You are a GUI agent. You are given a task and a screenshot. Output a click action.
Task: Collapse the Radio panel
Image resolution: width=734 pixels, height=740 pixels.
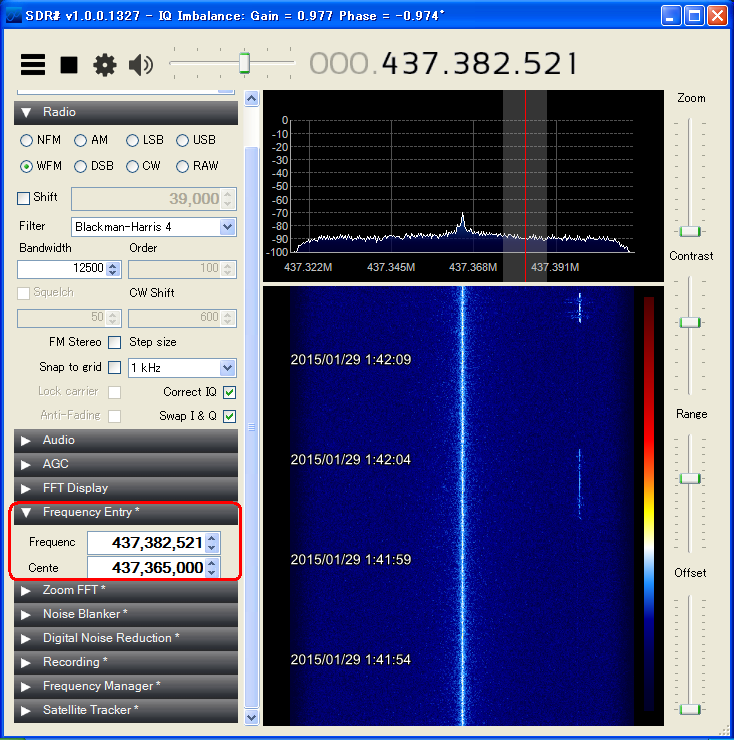point(126,112)
